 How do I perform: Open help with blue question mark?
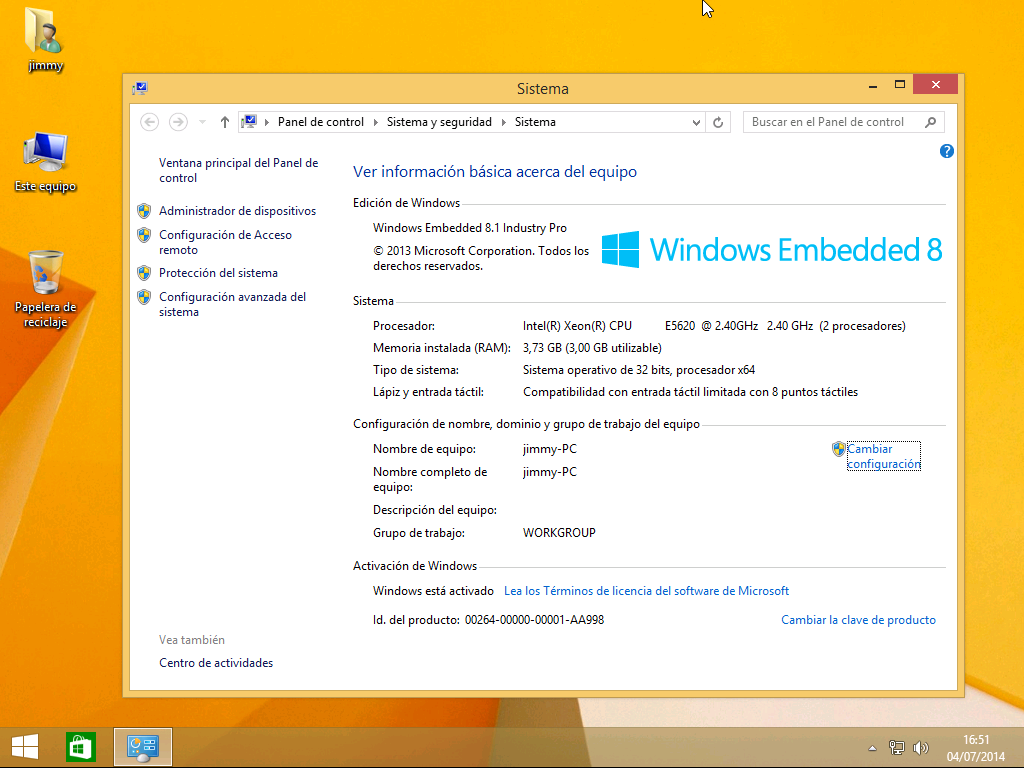click(946, 152)
